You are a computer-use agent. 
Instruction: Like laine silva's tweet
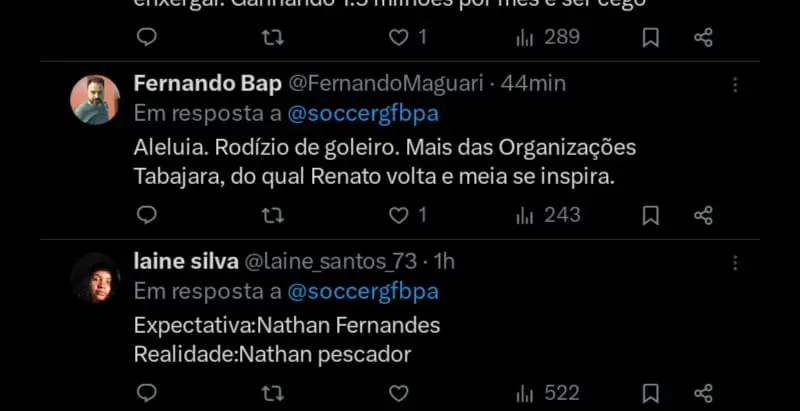tap(399, 393)
